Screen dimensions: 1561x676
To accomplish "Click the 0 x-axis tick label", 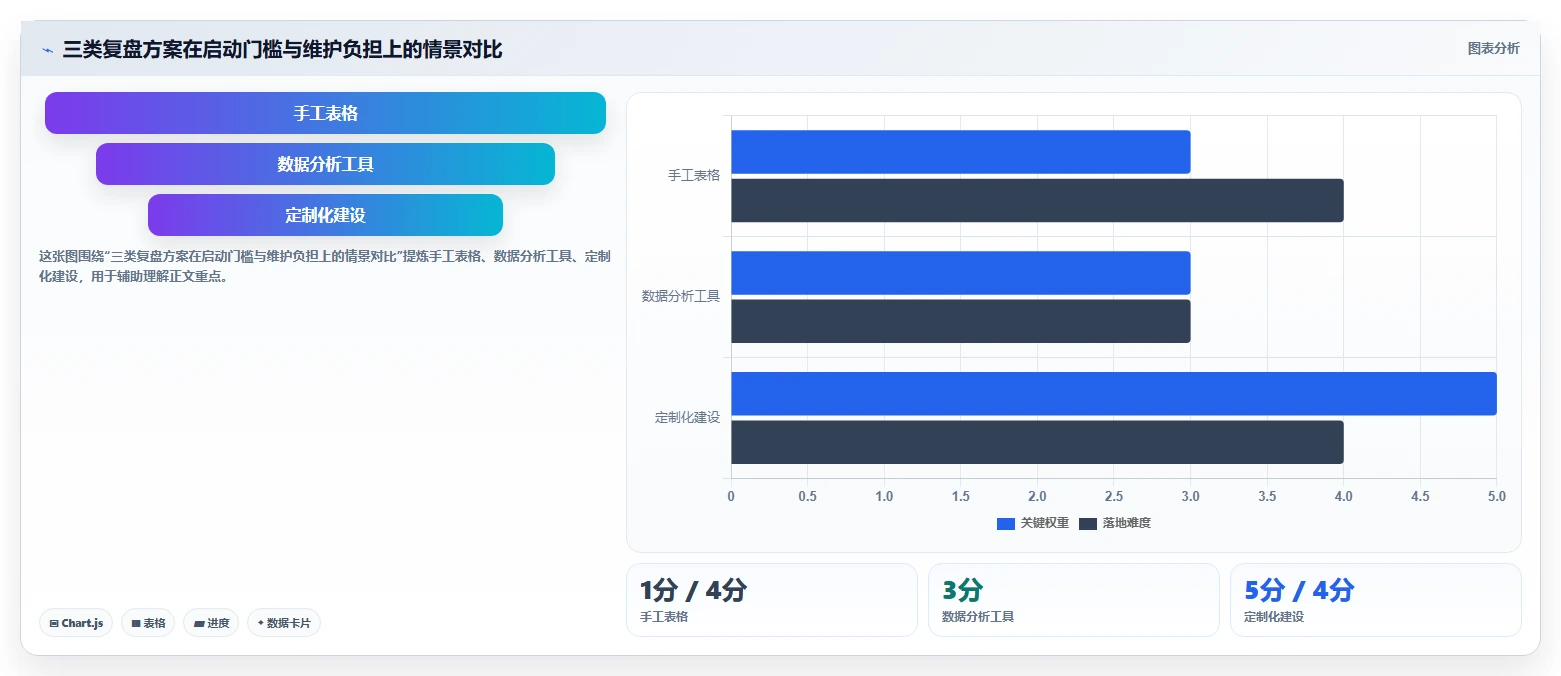I will coord(731,496).
